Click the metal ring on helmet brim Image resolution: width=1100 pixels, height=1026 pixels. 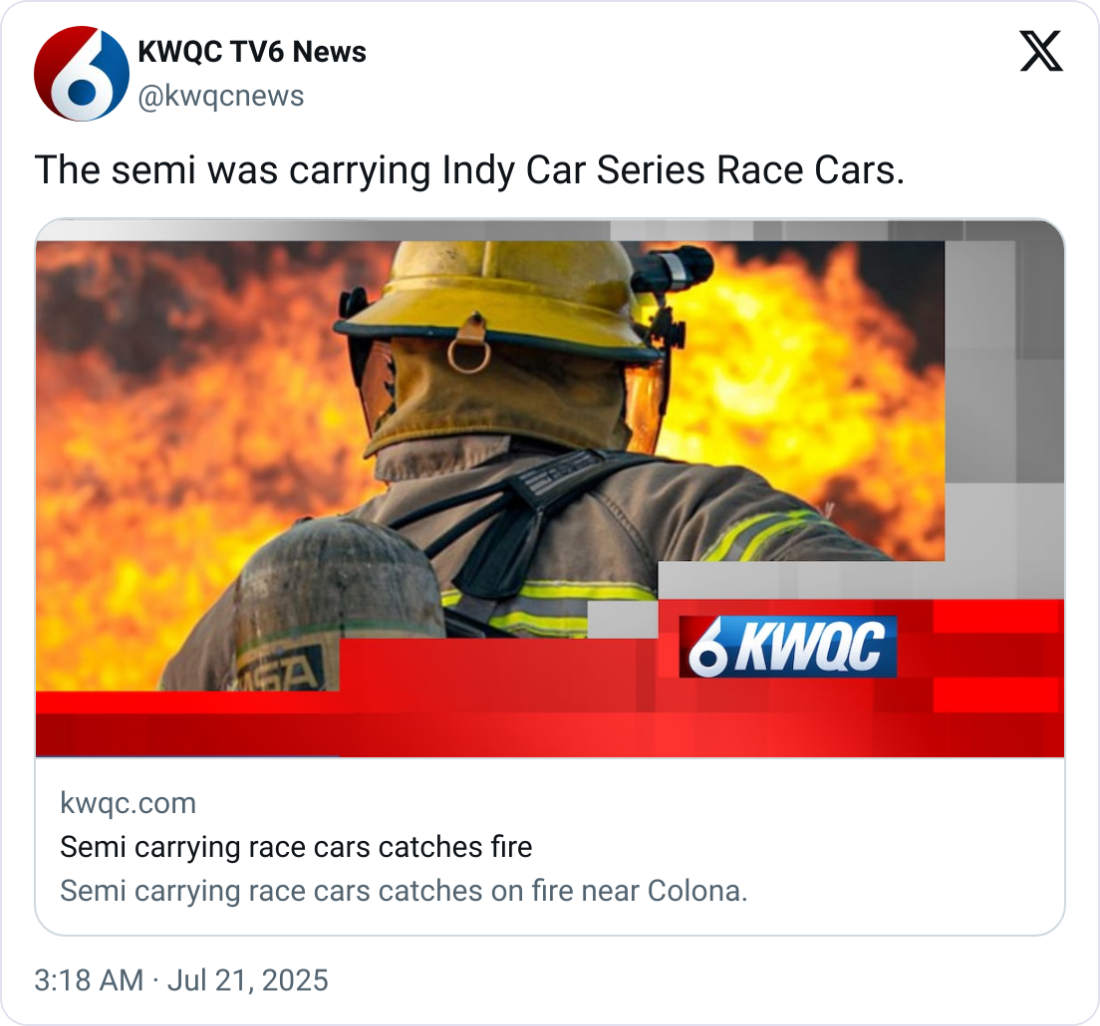click(x=469, y=356)
